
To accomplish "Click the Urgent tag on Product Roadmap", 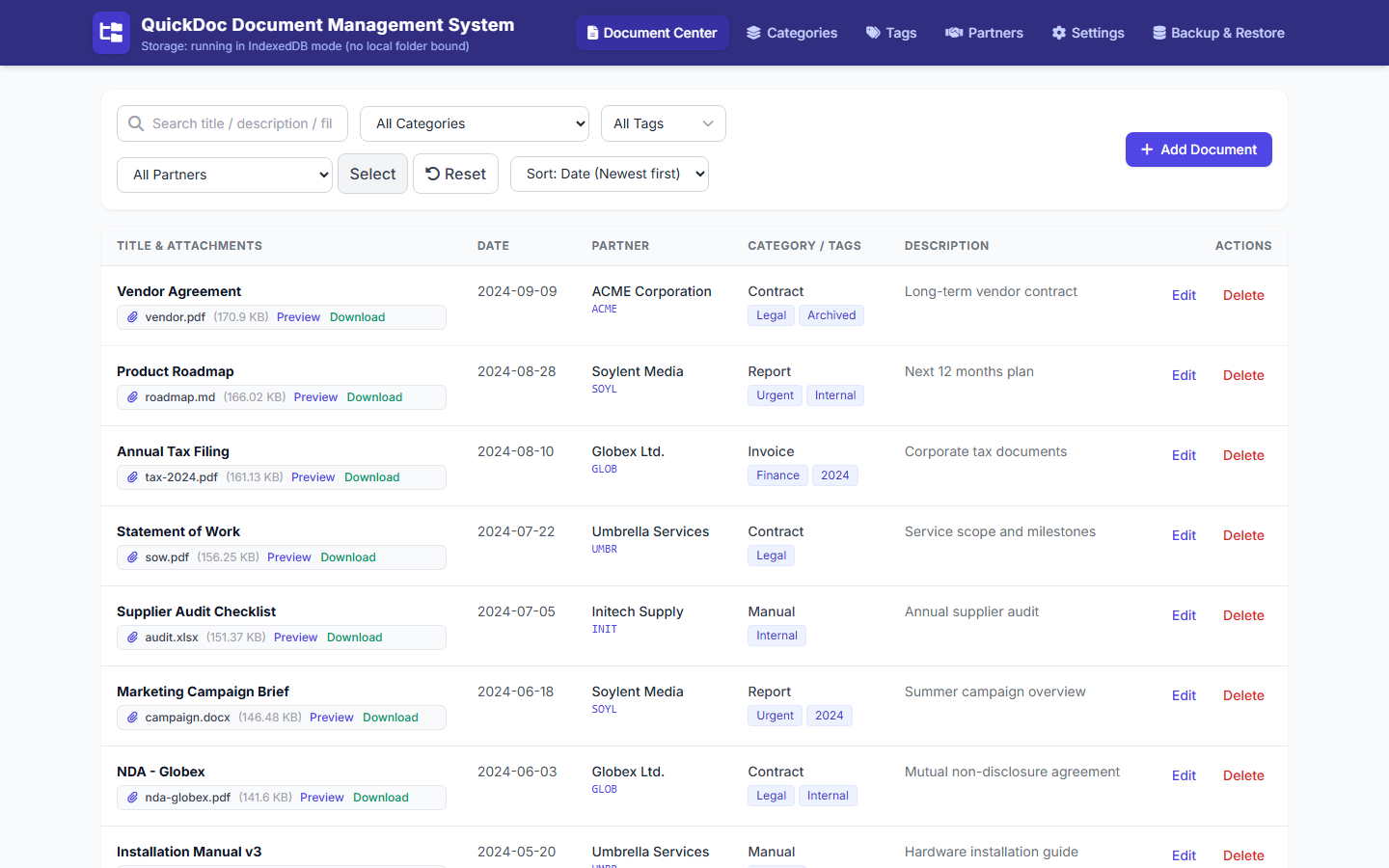I will [x=775, y=395].
